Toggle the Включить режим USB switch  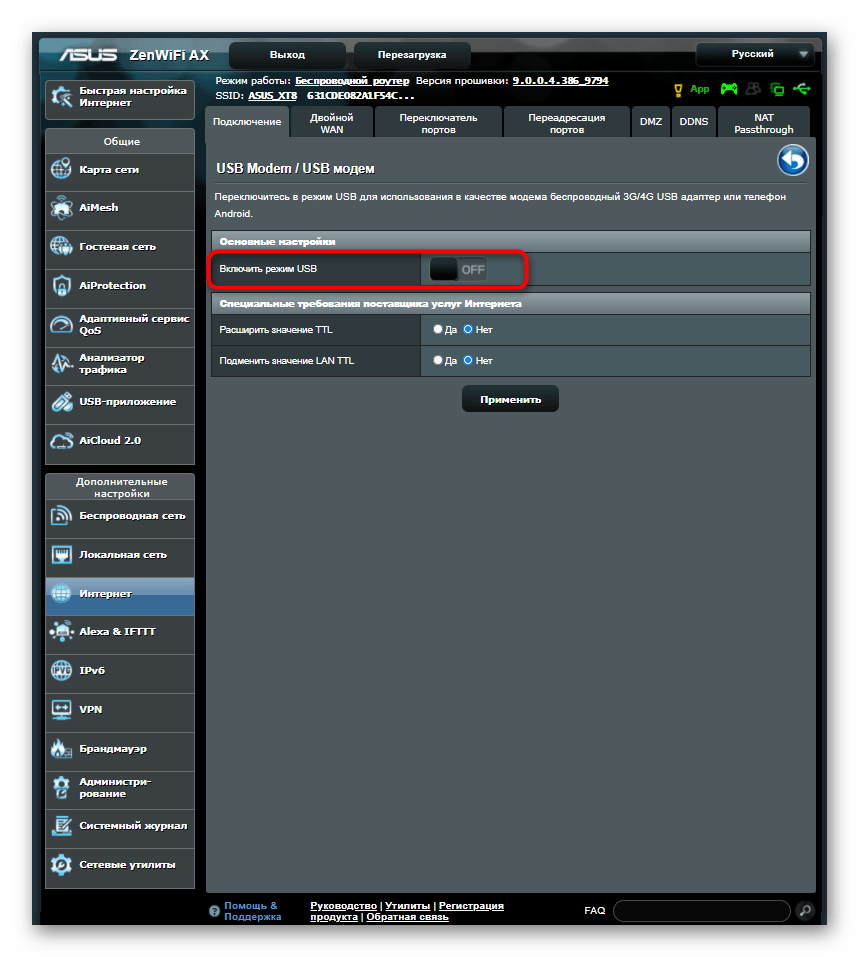click(458, 269)
